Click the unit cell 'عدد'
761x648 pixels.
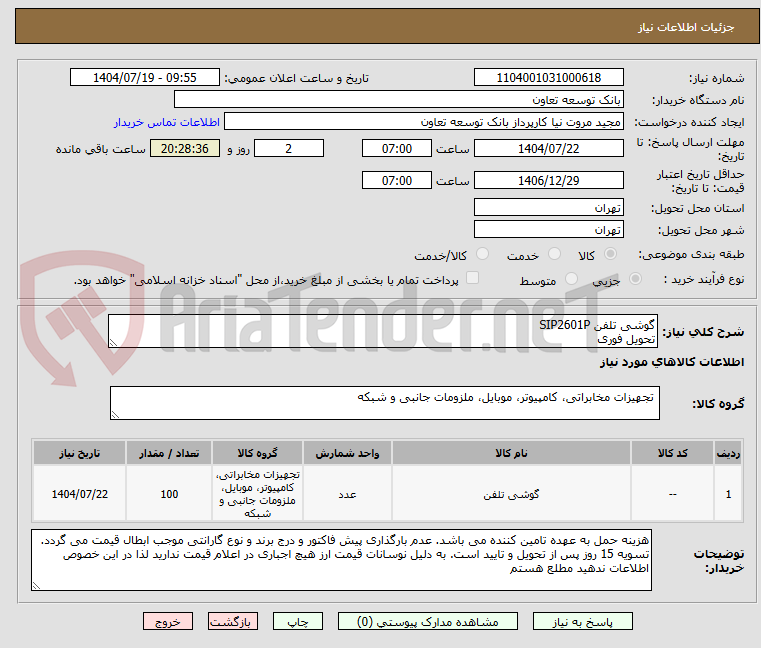click(x=347, y=494)
